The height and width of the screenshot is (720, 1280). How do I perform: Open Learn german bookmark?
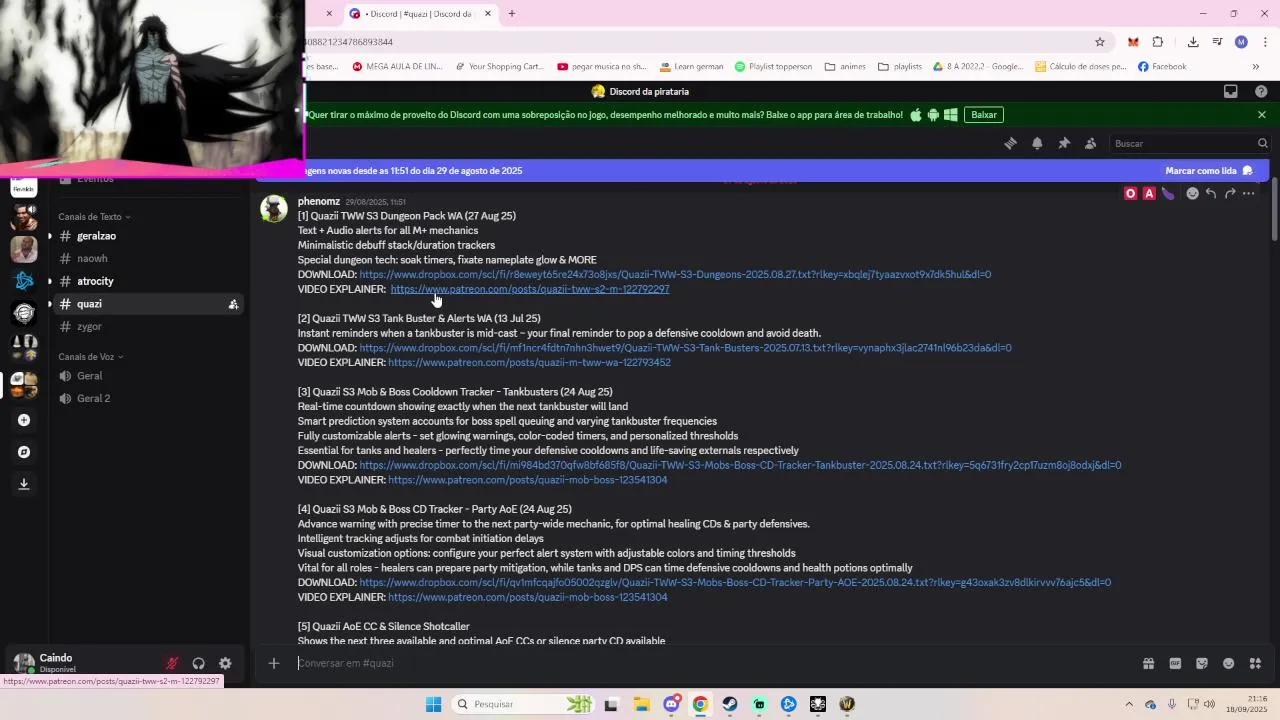[x=692, y=67]
